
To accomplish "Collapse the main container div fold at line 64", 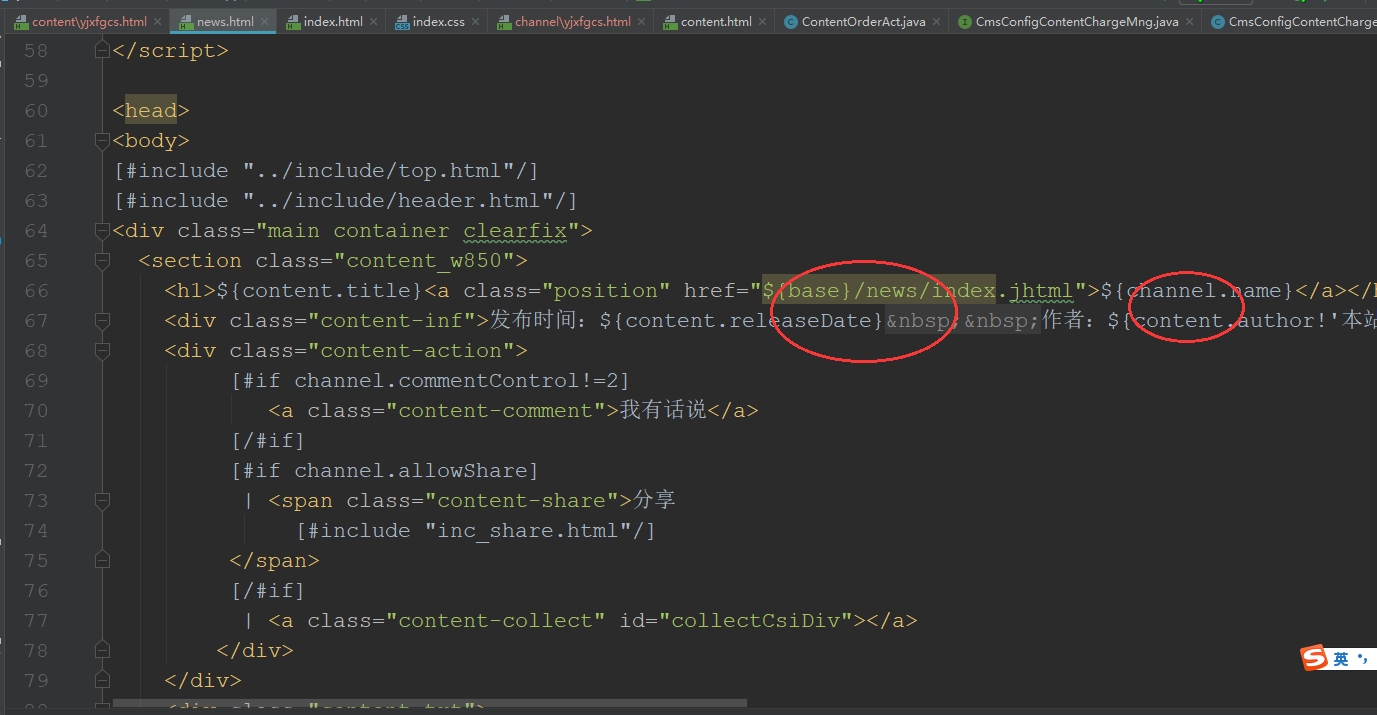I will point(102,230).
